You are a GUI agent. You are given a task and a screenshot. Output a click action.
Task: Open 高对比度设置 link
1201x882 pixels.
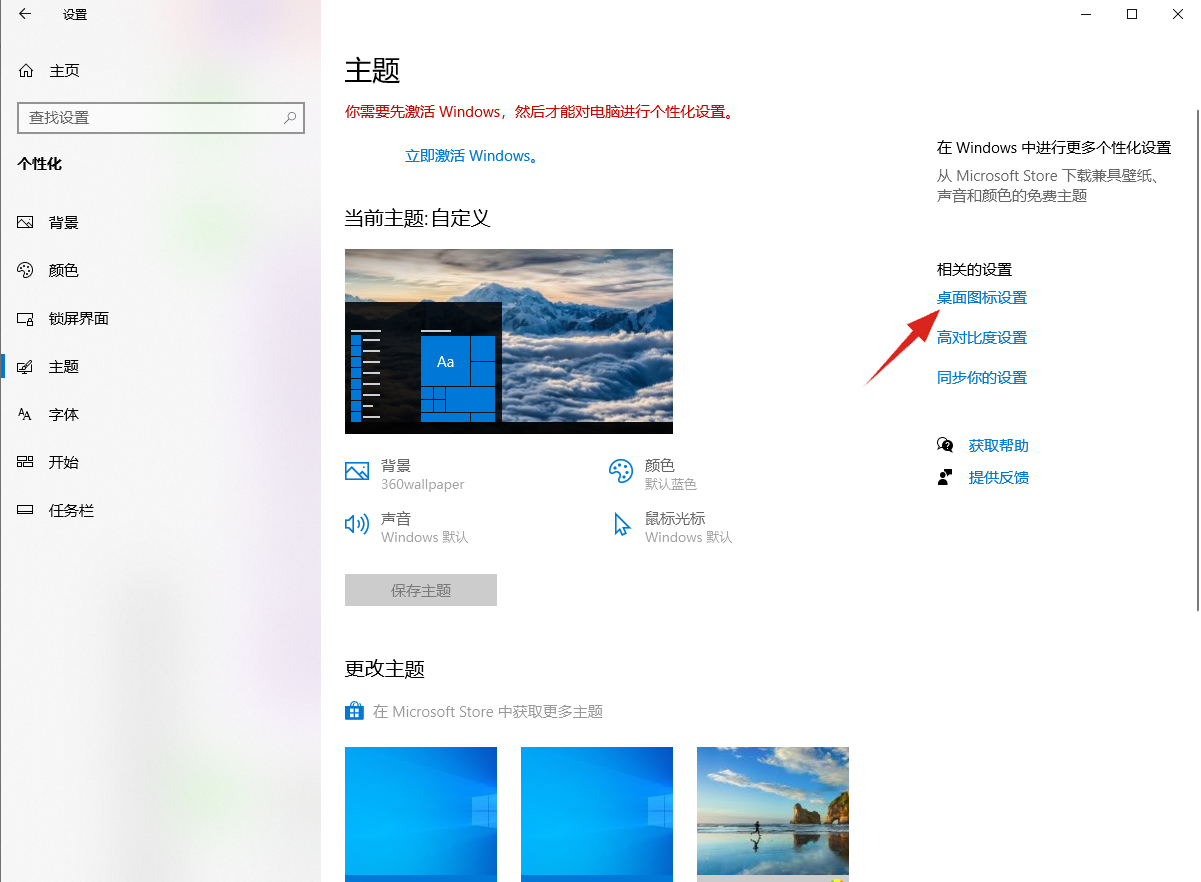[x=982, y=337]
